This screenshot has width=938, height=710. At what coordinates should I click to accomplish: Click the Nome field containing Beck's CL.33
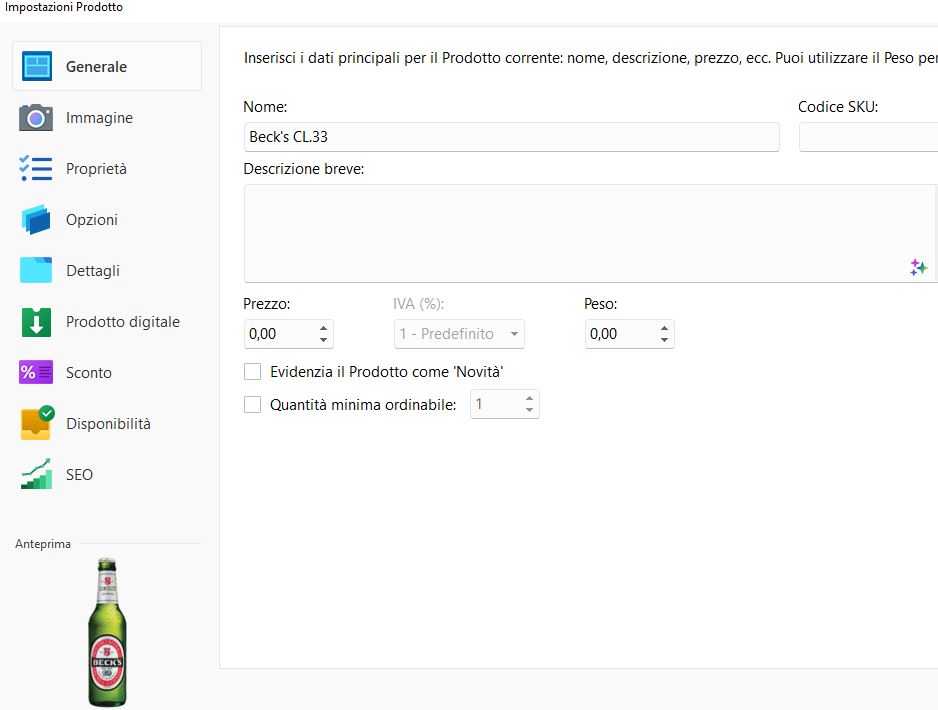click(510, 137)
